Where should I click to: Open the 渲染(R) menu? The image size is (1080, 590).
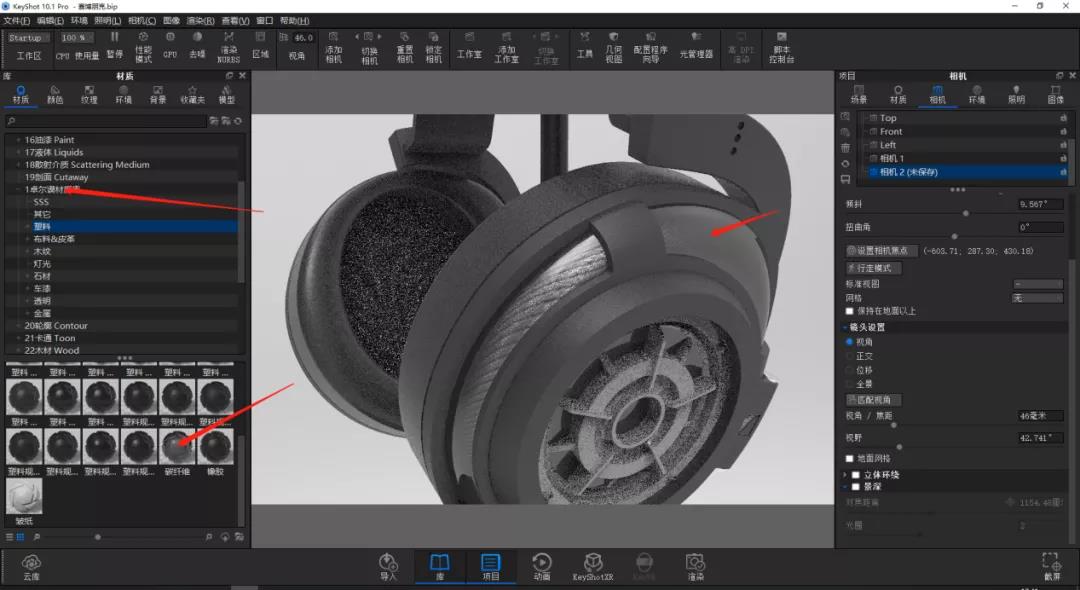pyautogui.click(x=200, y=21)
